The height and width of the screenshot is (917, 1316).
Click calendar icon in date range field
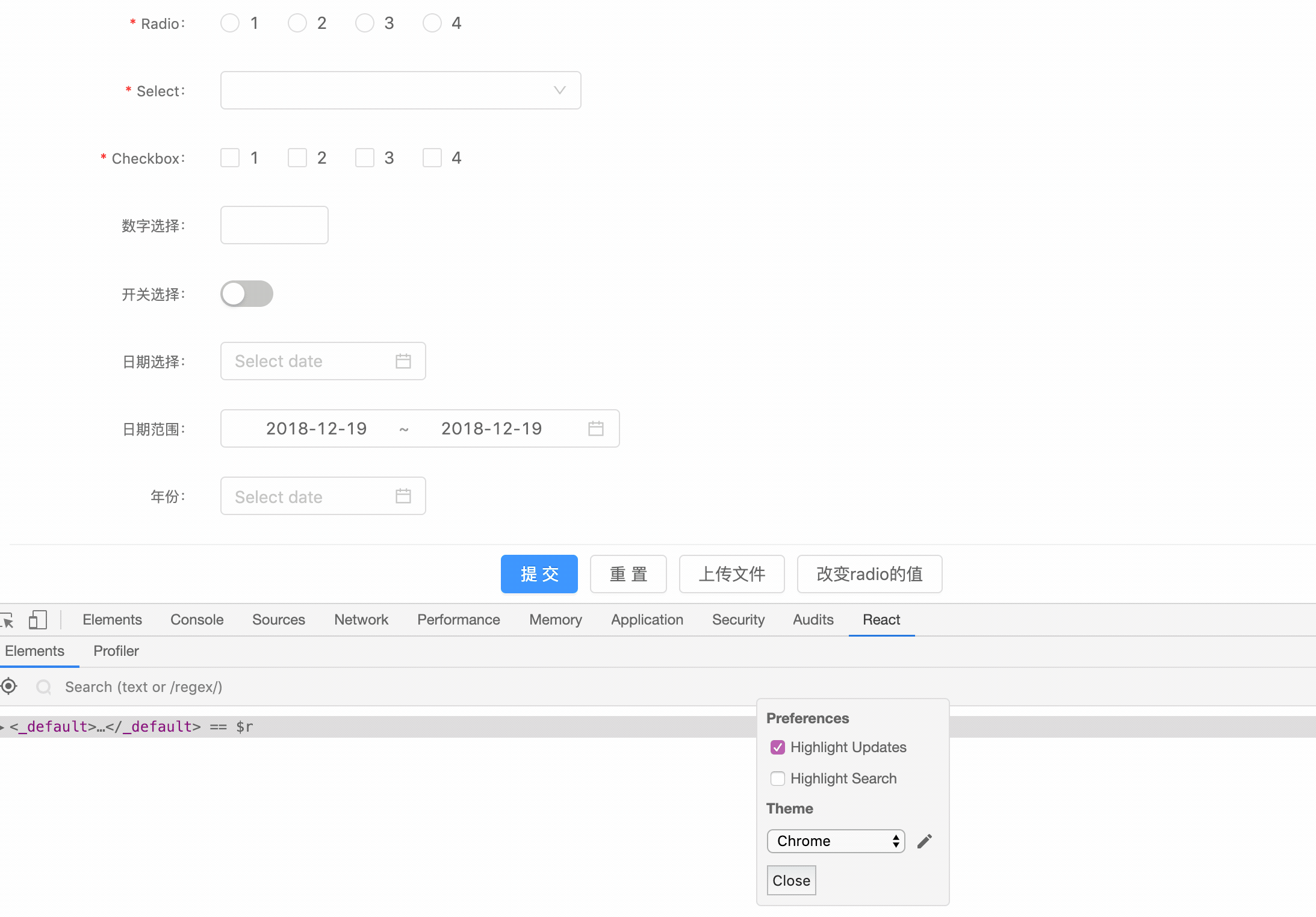pos(595,428)
